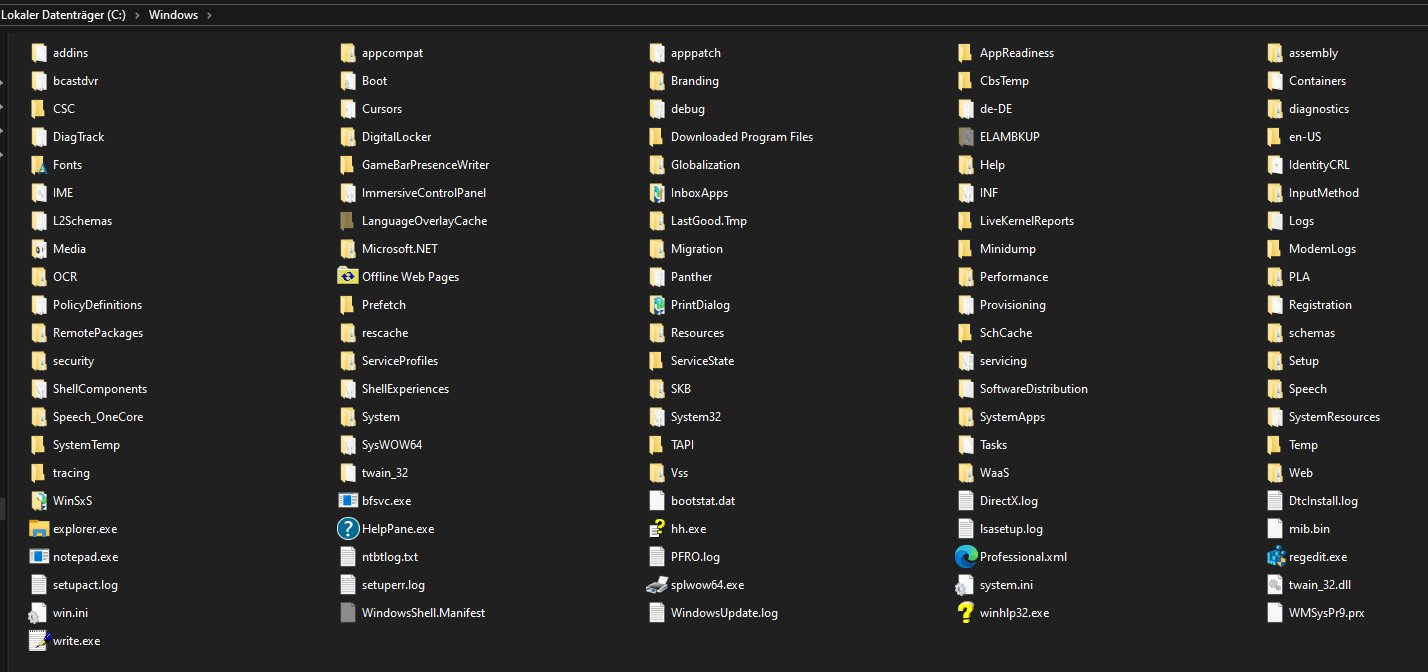
Task: Select the bootstat.dat file icon
Action: (656, 501)
